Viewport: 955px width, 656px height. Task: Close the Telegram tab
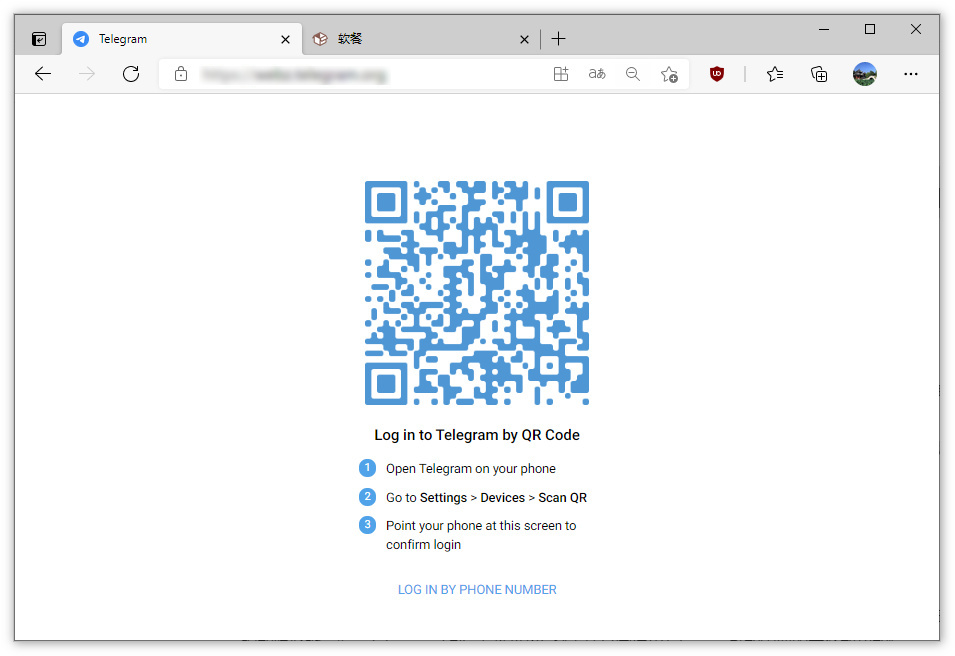(285, 39)
